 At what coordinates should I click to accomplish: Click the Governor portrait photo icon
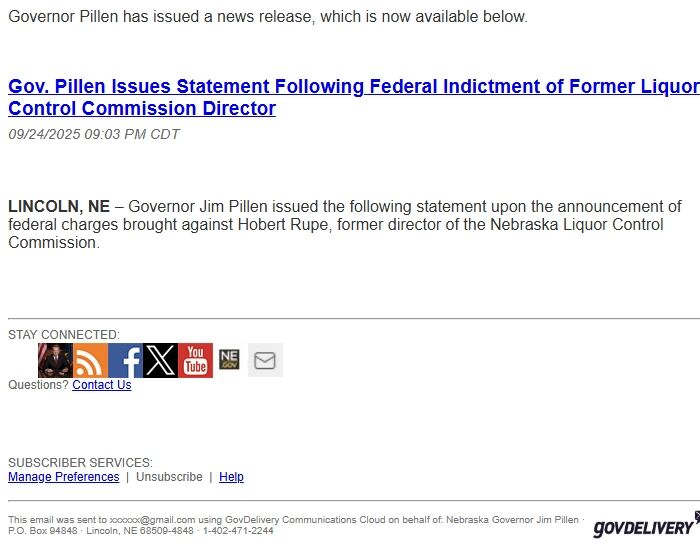(55, 360)
